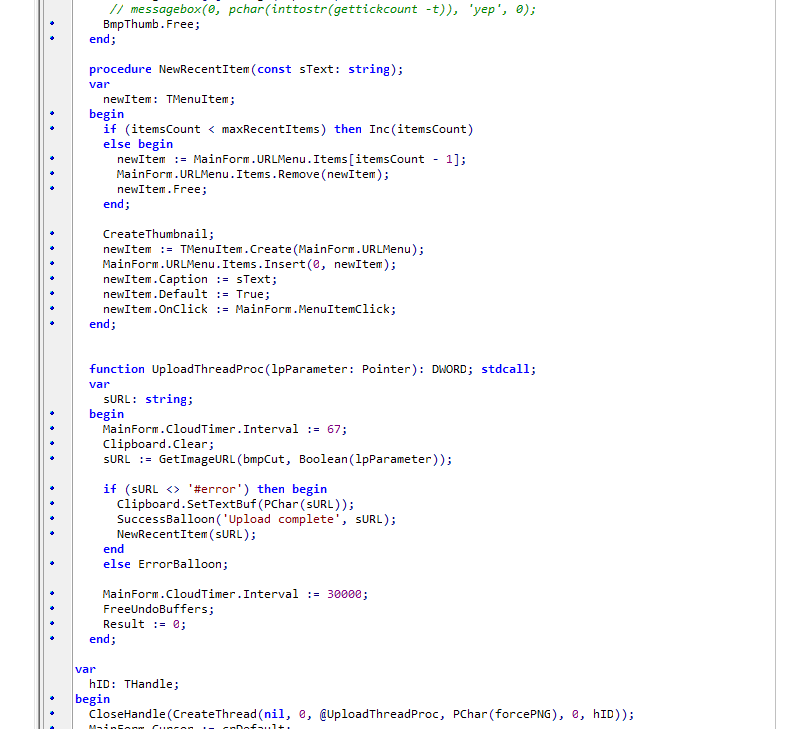Click 'MainForm.URLMenu.Items[itemsCount - 1]' assignment line

[x=291, y=159]
